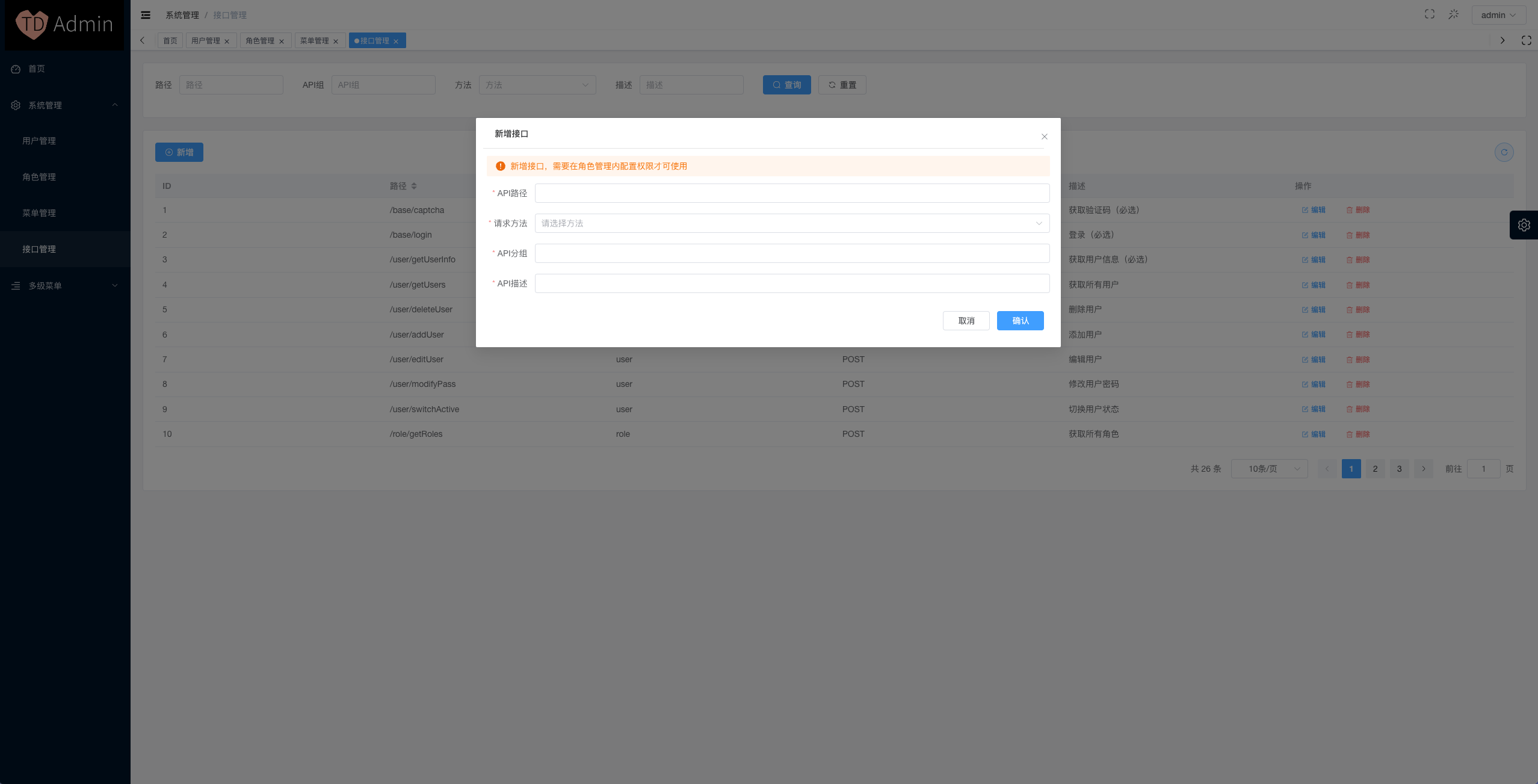Open the floating settings gear on the right edge

coord(1524,225)
